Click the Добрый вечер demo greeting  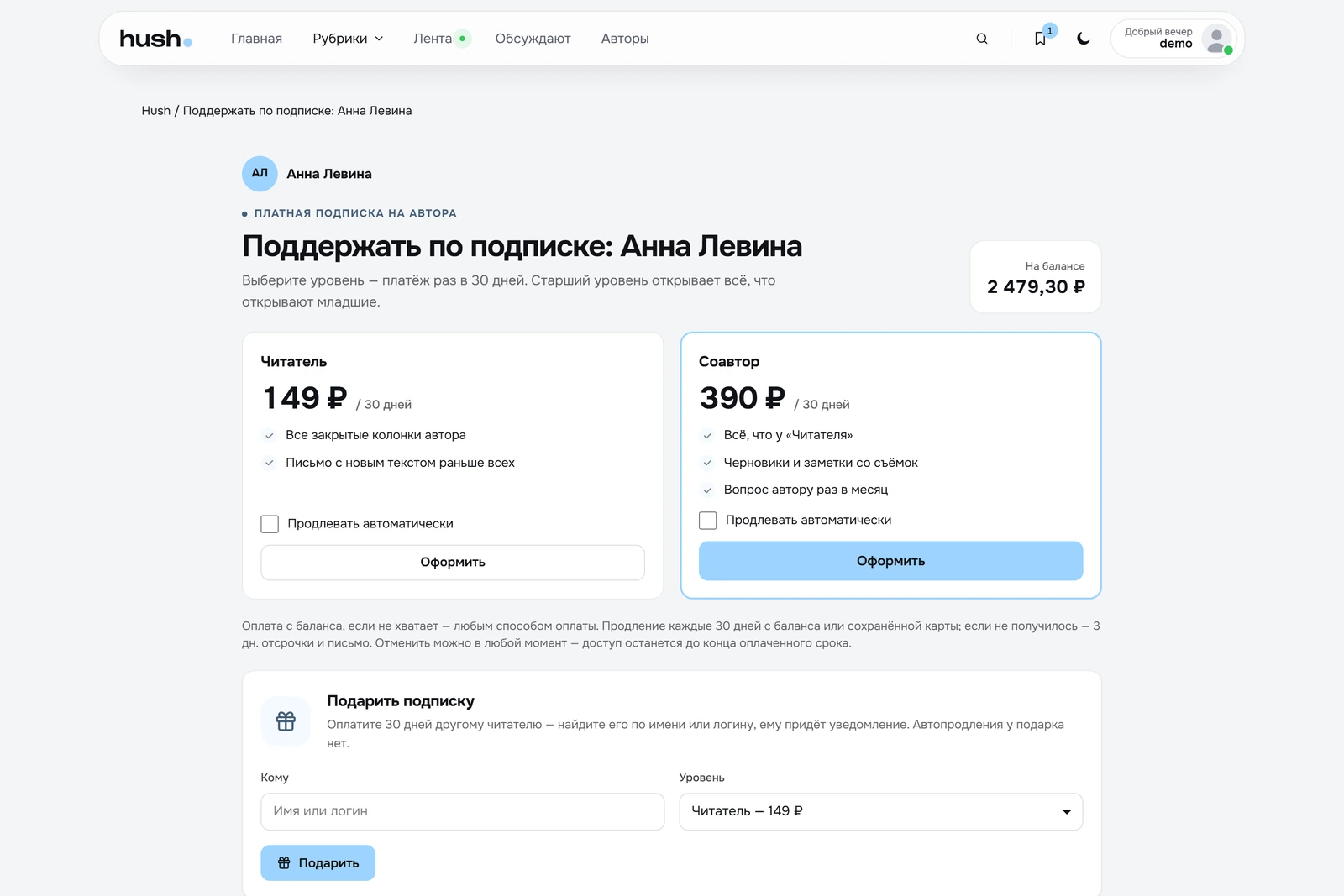[x=1158, y=38]
